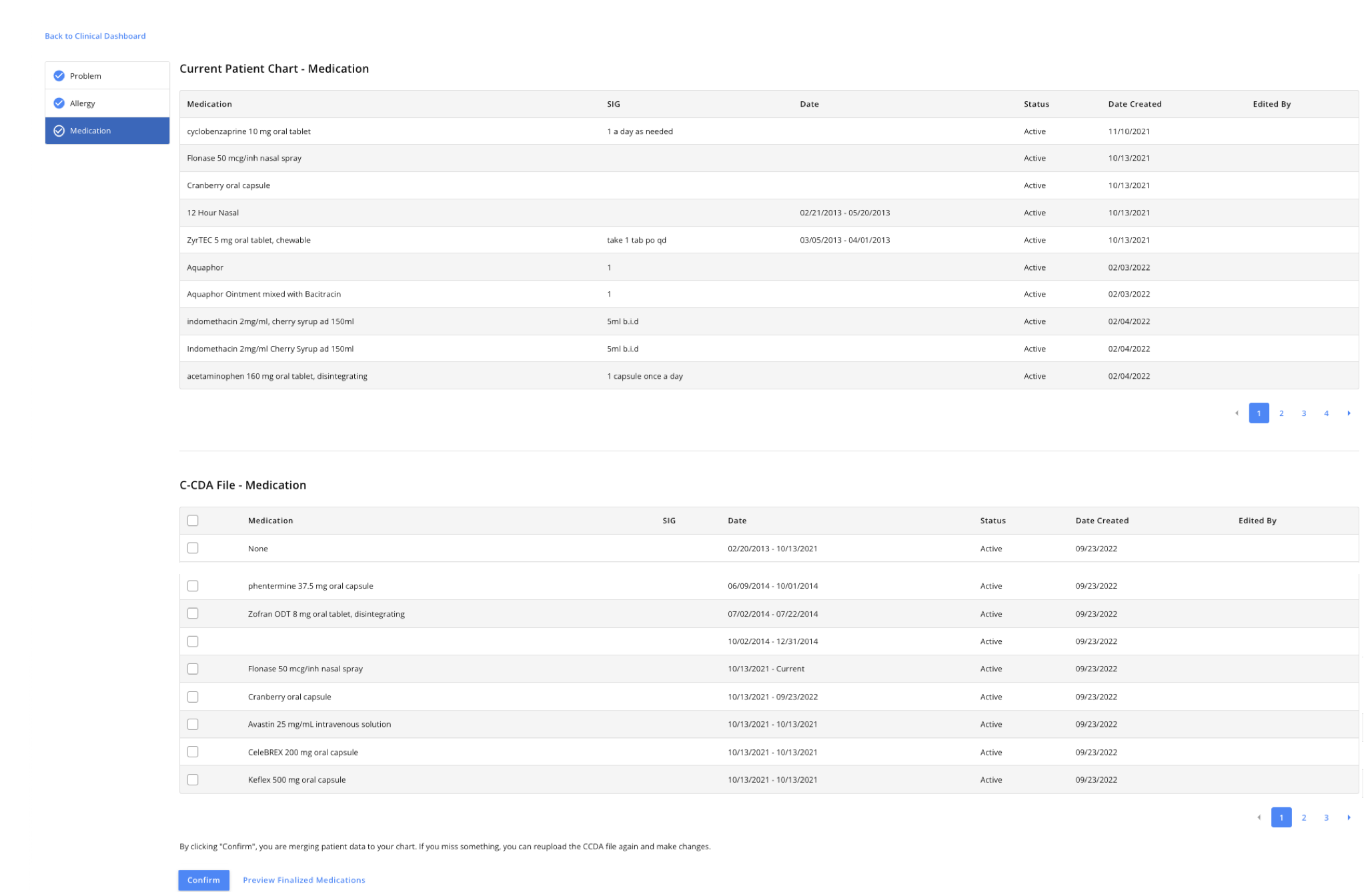Click date range 03/05/2013 - 04/01/2013
The height and width of the screenshot is (896, 1370).
coord(844,240)
